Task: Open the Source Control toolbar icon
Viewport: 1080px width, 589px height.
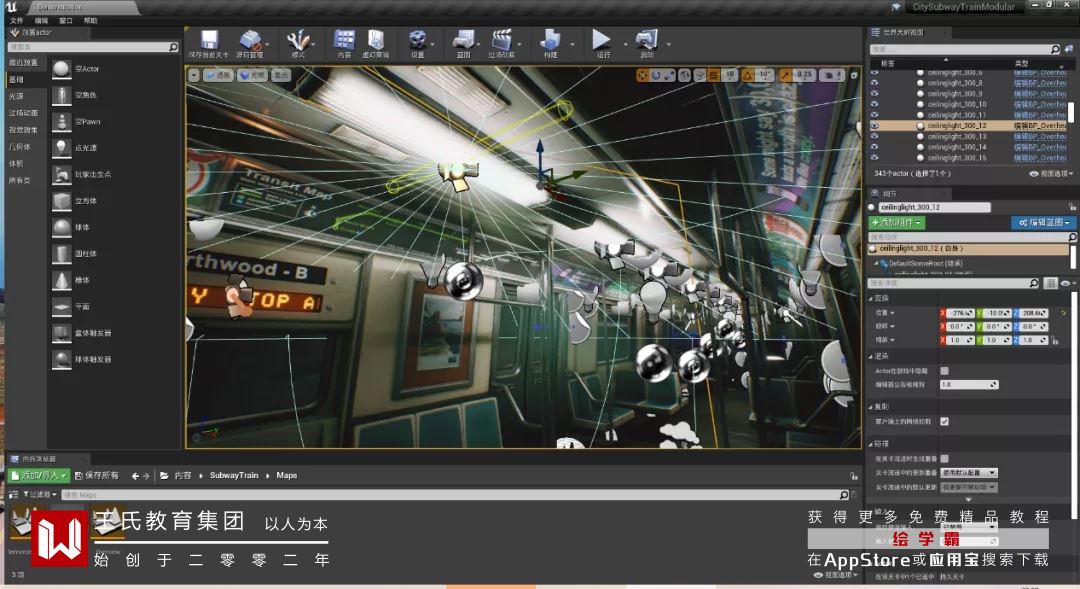Action: [x=251, y=41]
